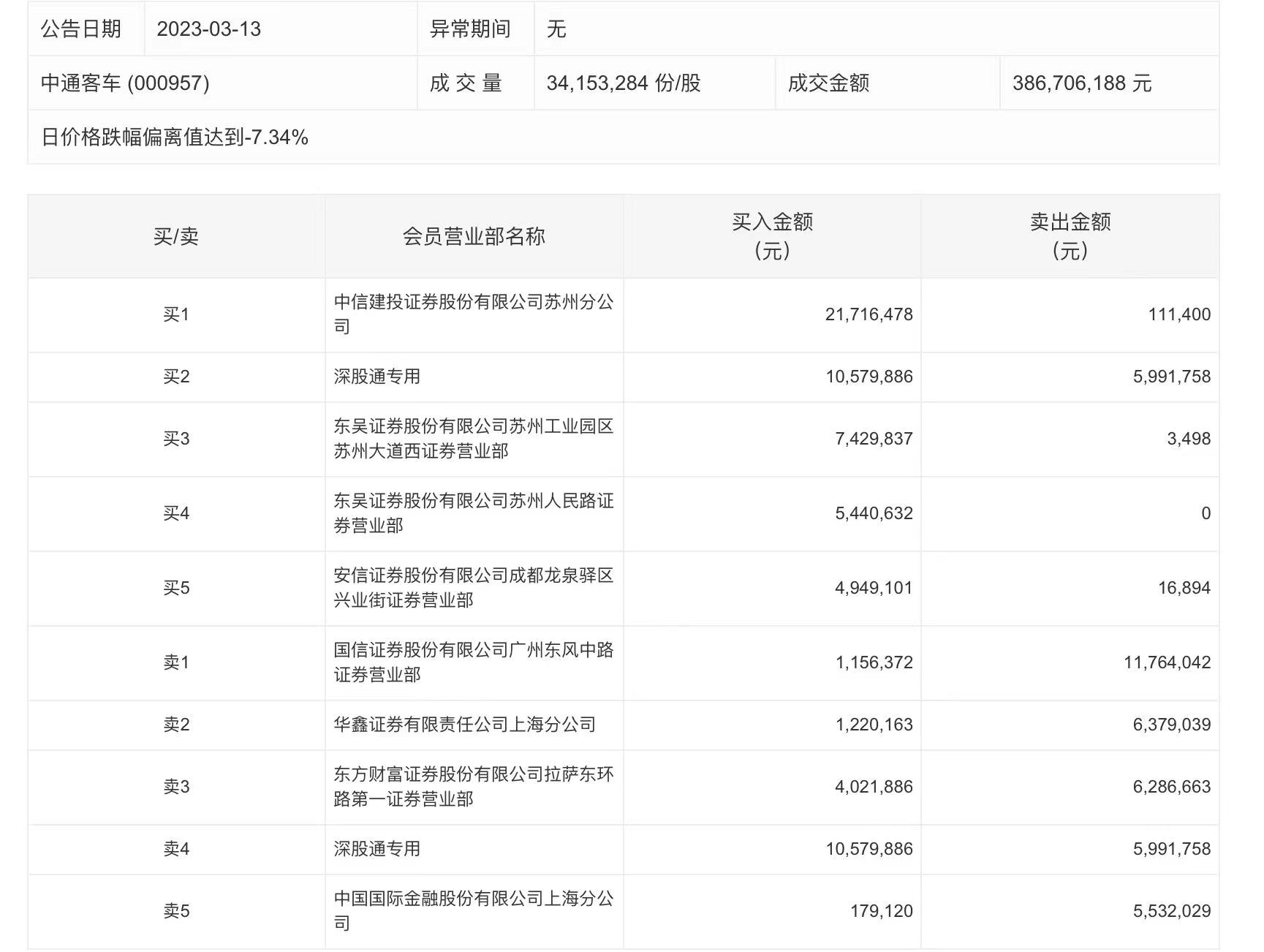
Task: Click the 会员营业部名称 column header
Action: 474,236
